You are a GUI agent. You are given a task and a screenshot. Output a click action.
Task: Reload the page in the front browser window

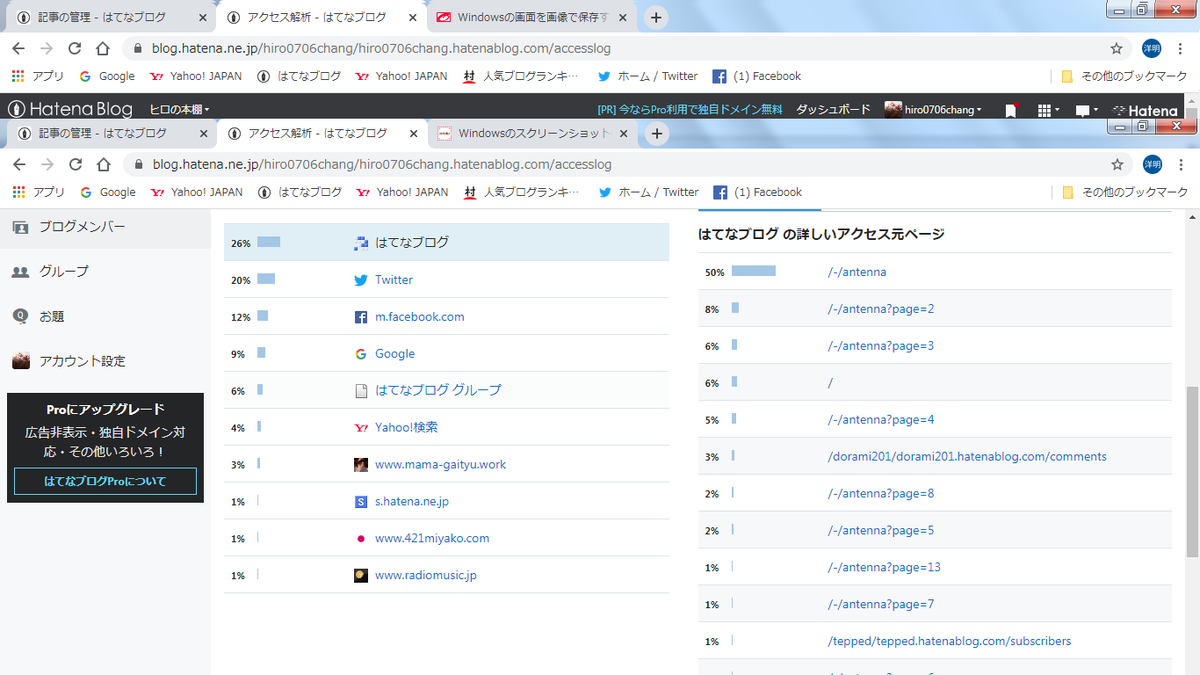click(75, 164)
